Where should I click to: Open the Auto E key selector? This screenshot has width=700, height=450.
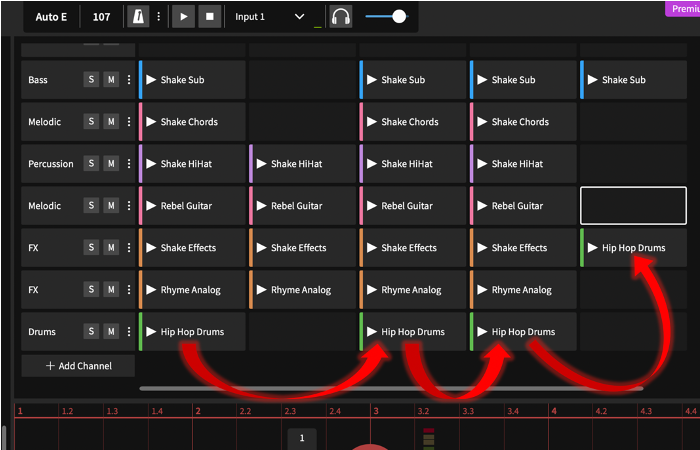pos(51,17)
